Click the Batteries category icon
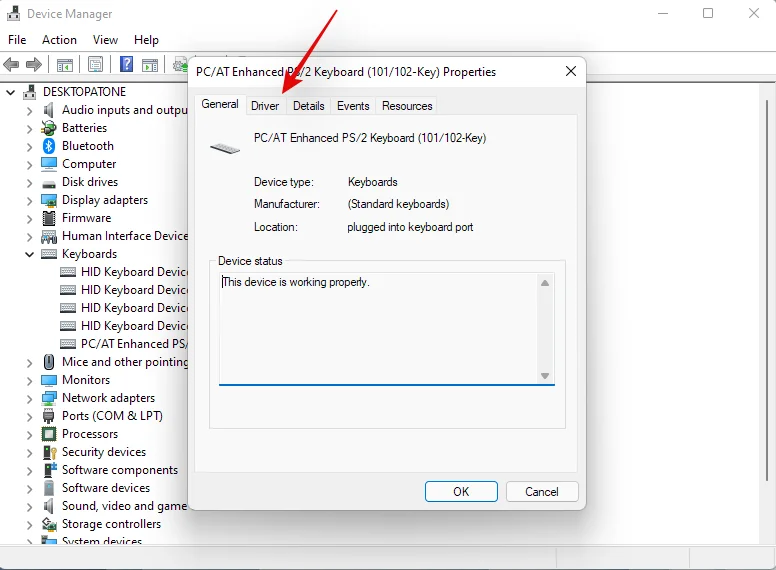This screenshot has height=570, width=776. click(x=48, y=128)
